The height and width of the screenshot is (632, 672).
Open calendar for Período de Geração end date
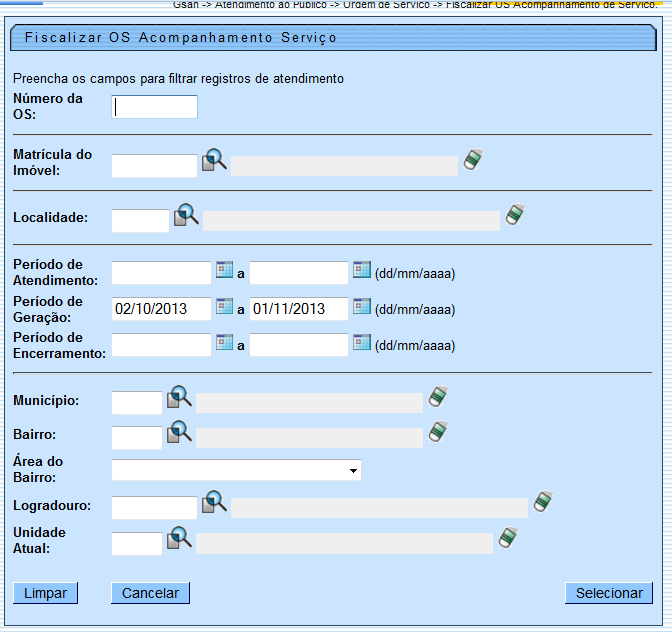coord(361,307)
